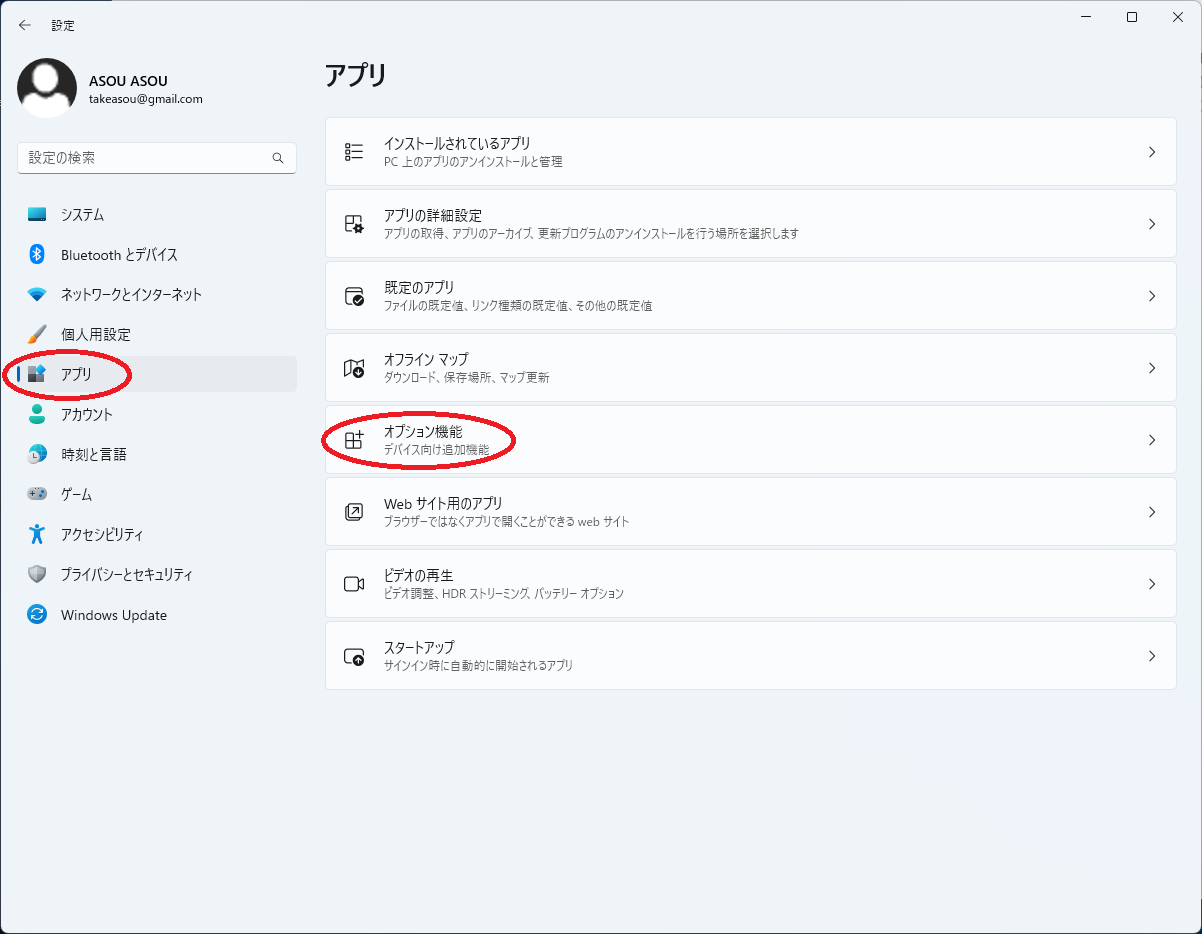Expand the インストールされているアプリ row chevron

click(x=1152, y=151)
